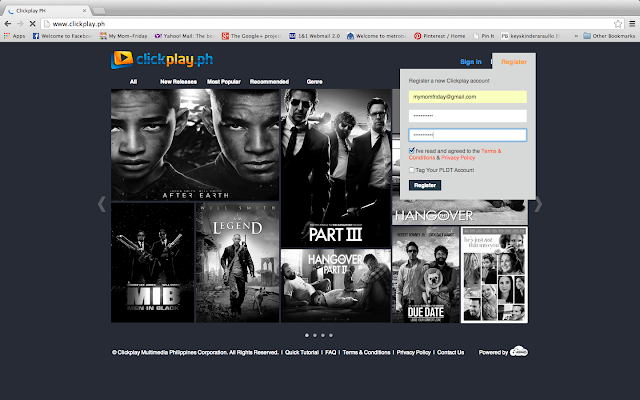Screen dimensions: 640x400
Task: Submit with the Register button
Action: tap(424, 185)
